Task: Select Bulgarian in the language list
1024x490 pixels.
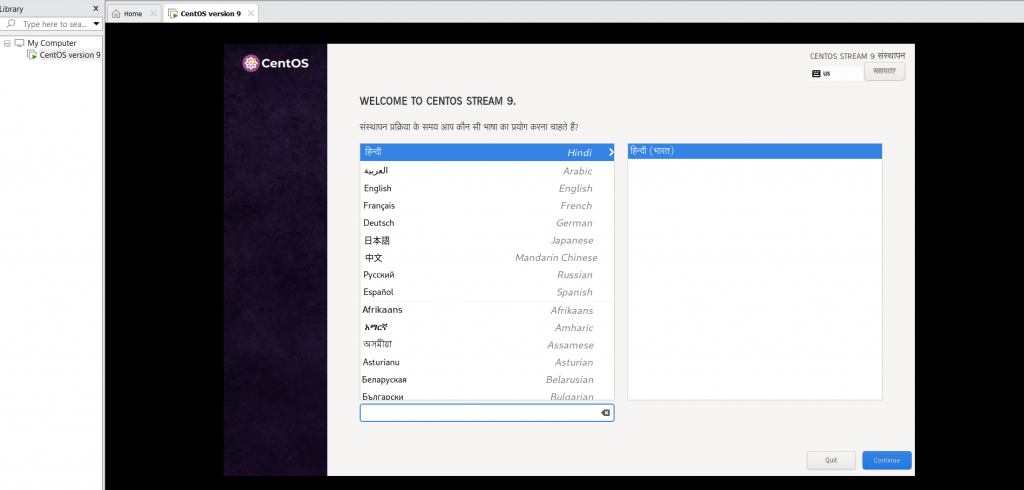Action: (x=487, y=395)
